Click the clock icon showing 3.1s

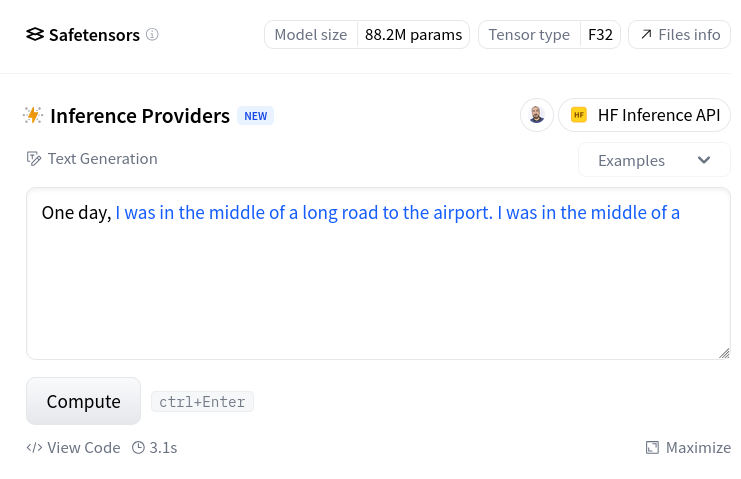pyautogui.click(x=139, y=448)
